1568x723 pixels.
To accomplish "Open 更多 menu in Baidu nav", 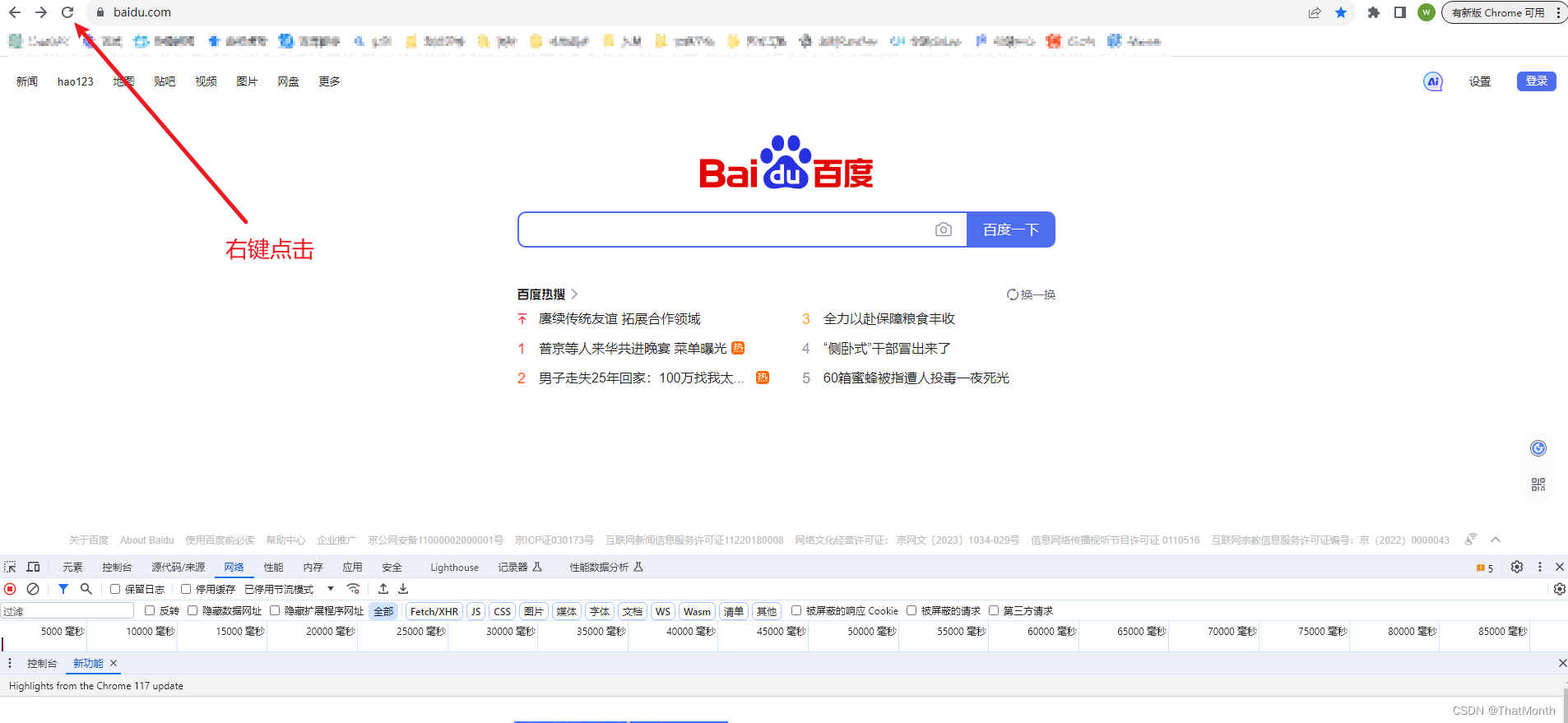I will (329, 81).
